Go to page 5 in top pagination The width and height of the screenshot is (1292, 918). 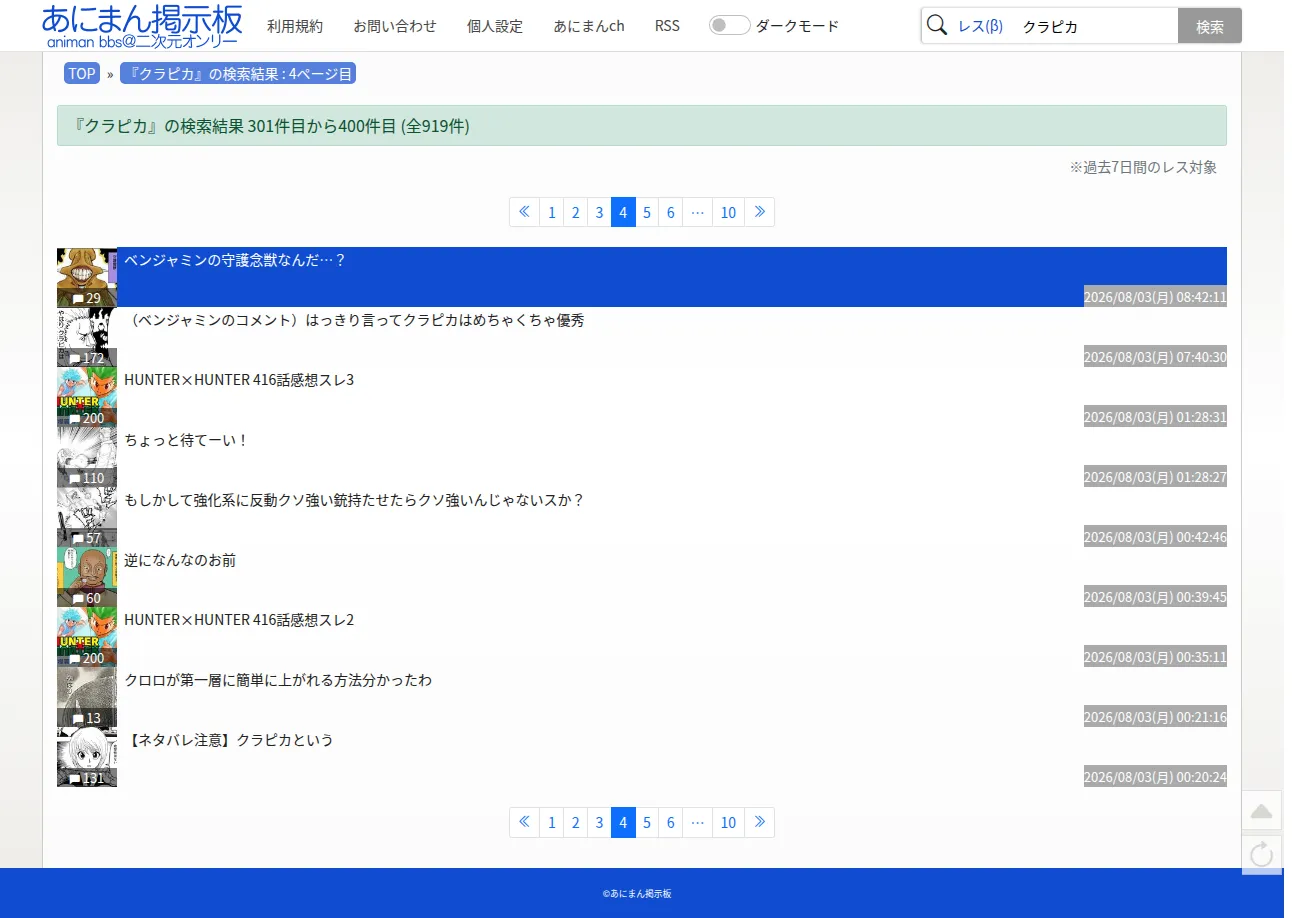(x=647, y=212)
